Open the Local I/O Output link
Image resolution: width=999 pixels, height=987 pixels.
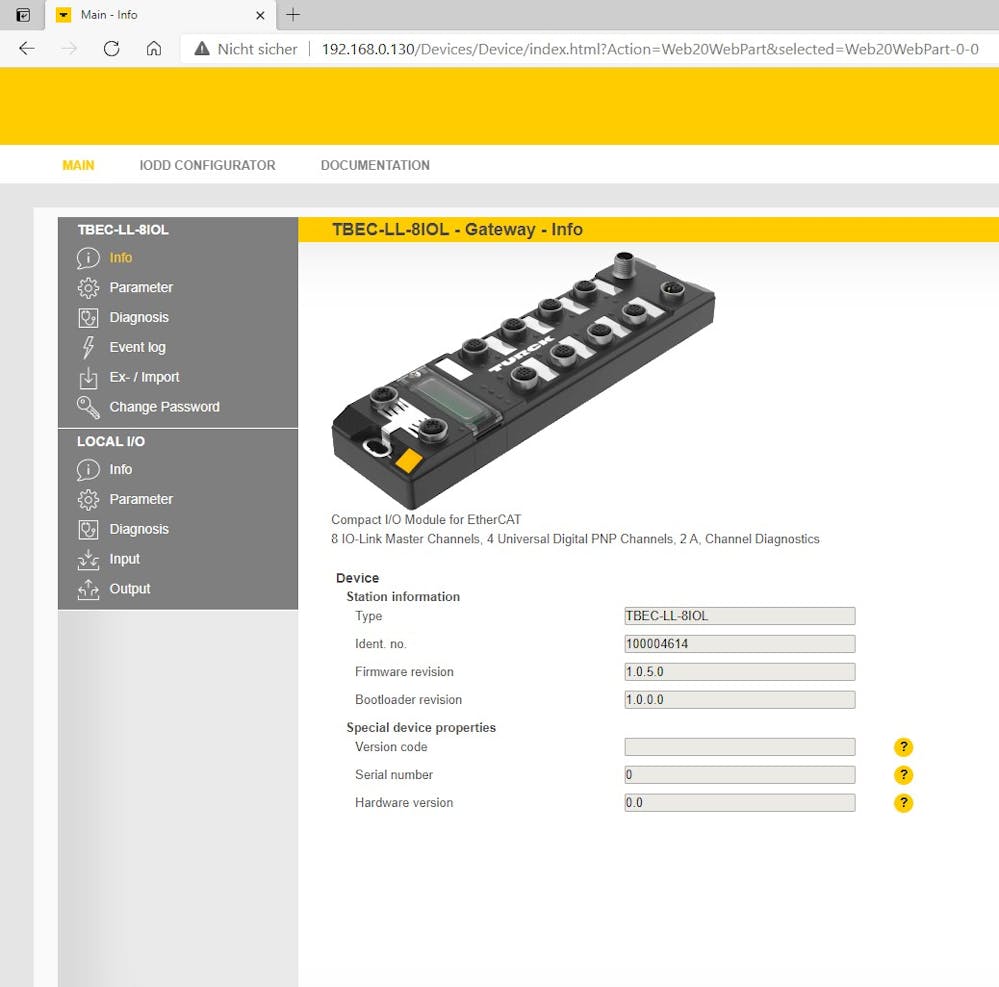130,589
